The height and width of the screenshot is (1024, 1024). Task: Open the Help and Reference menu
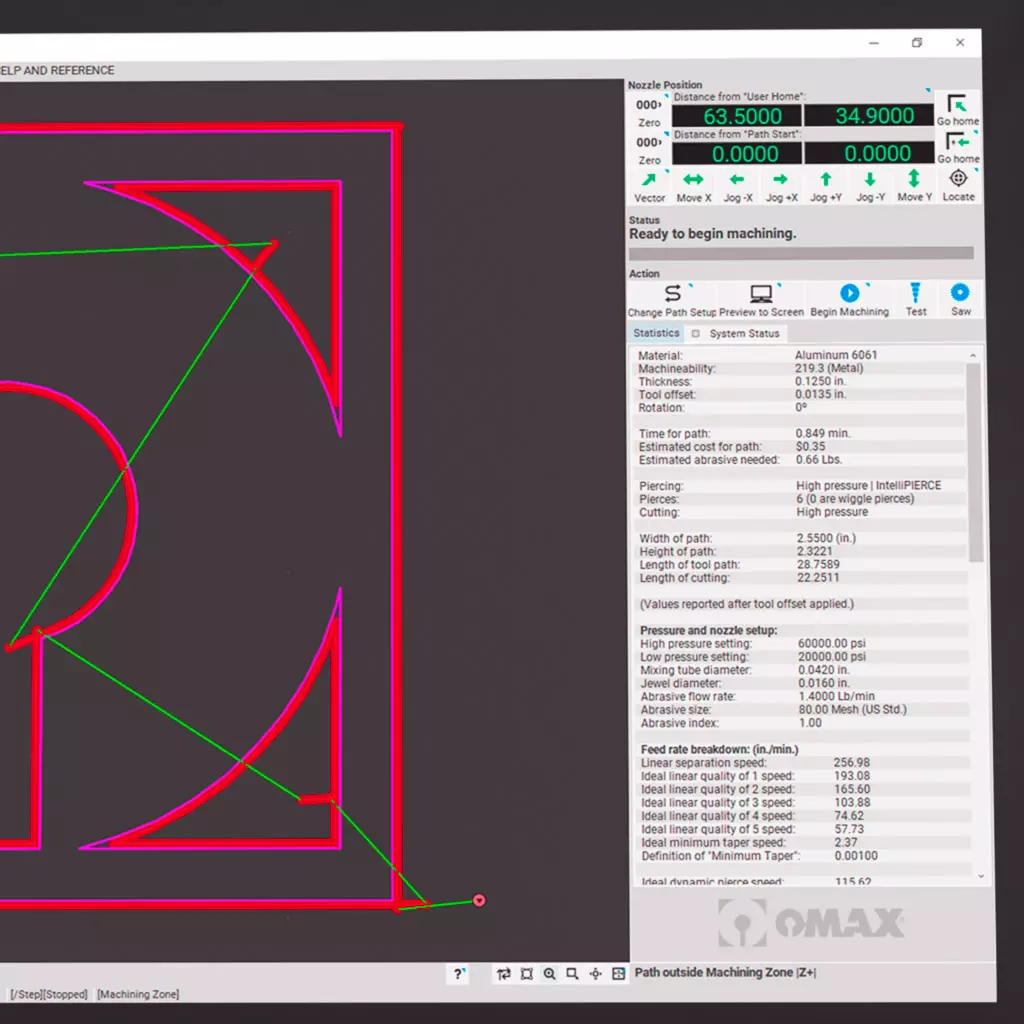pyautogui.click(x=57, y=70)
